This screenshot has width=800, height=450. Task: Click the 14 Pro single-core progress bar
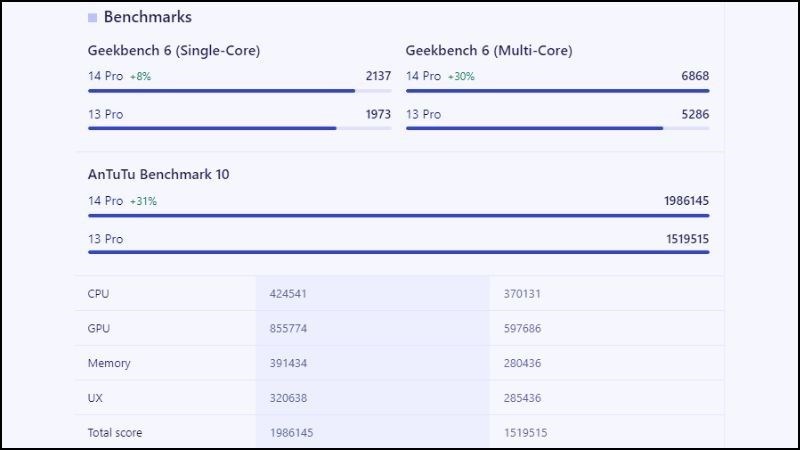tap(222, 90)
